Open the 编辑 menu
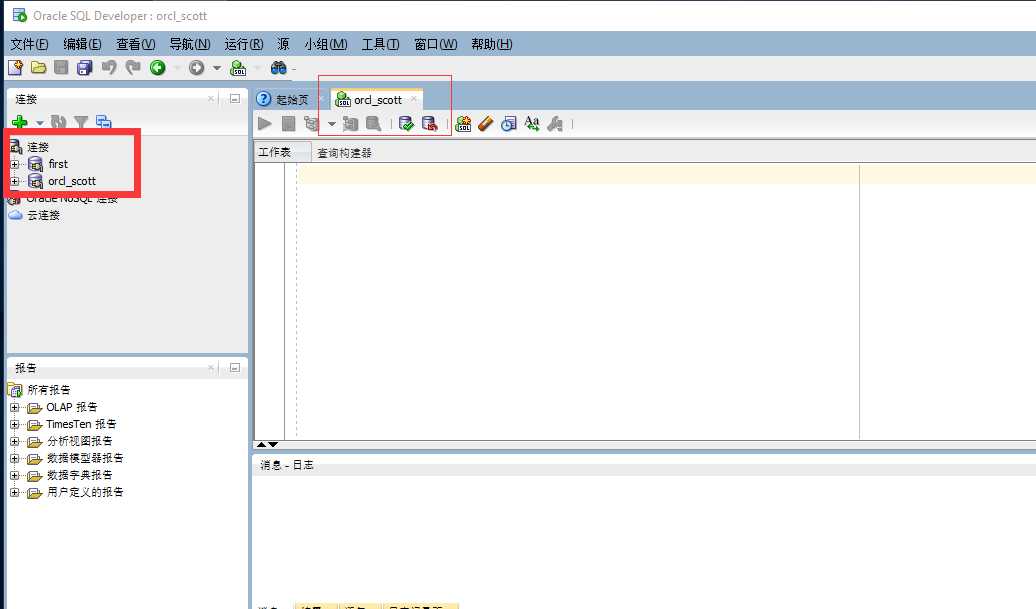Screen dimensions: 1036x609 82,44
